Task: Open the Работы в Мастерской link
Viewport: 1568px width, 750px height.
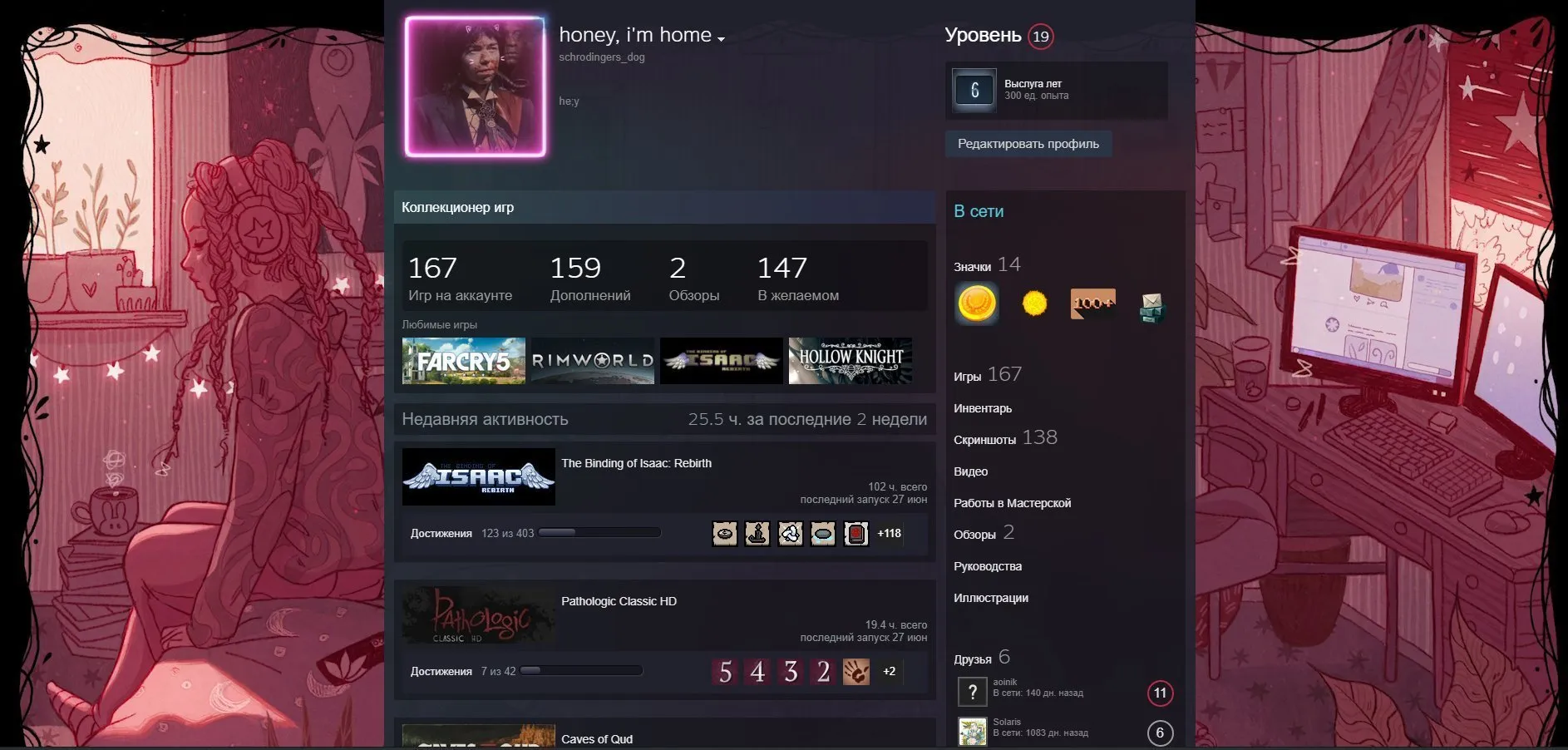Action: [x=1012, y=503]
